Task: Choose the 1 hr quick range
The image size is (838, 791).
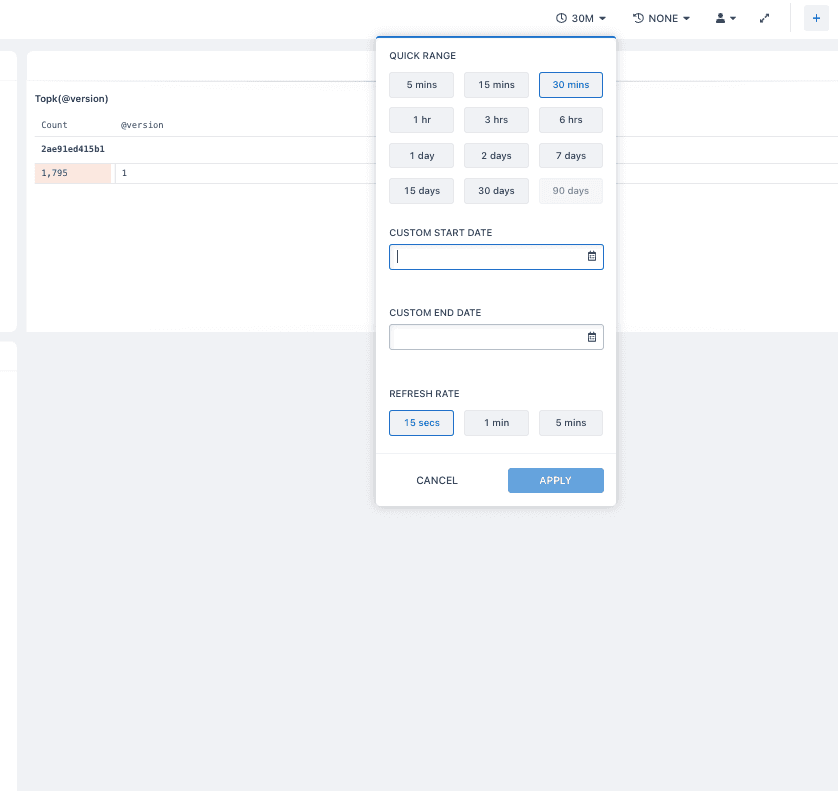Action: (422, 120)
